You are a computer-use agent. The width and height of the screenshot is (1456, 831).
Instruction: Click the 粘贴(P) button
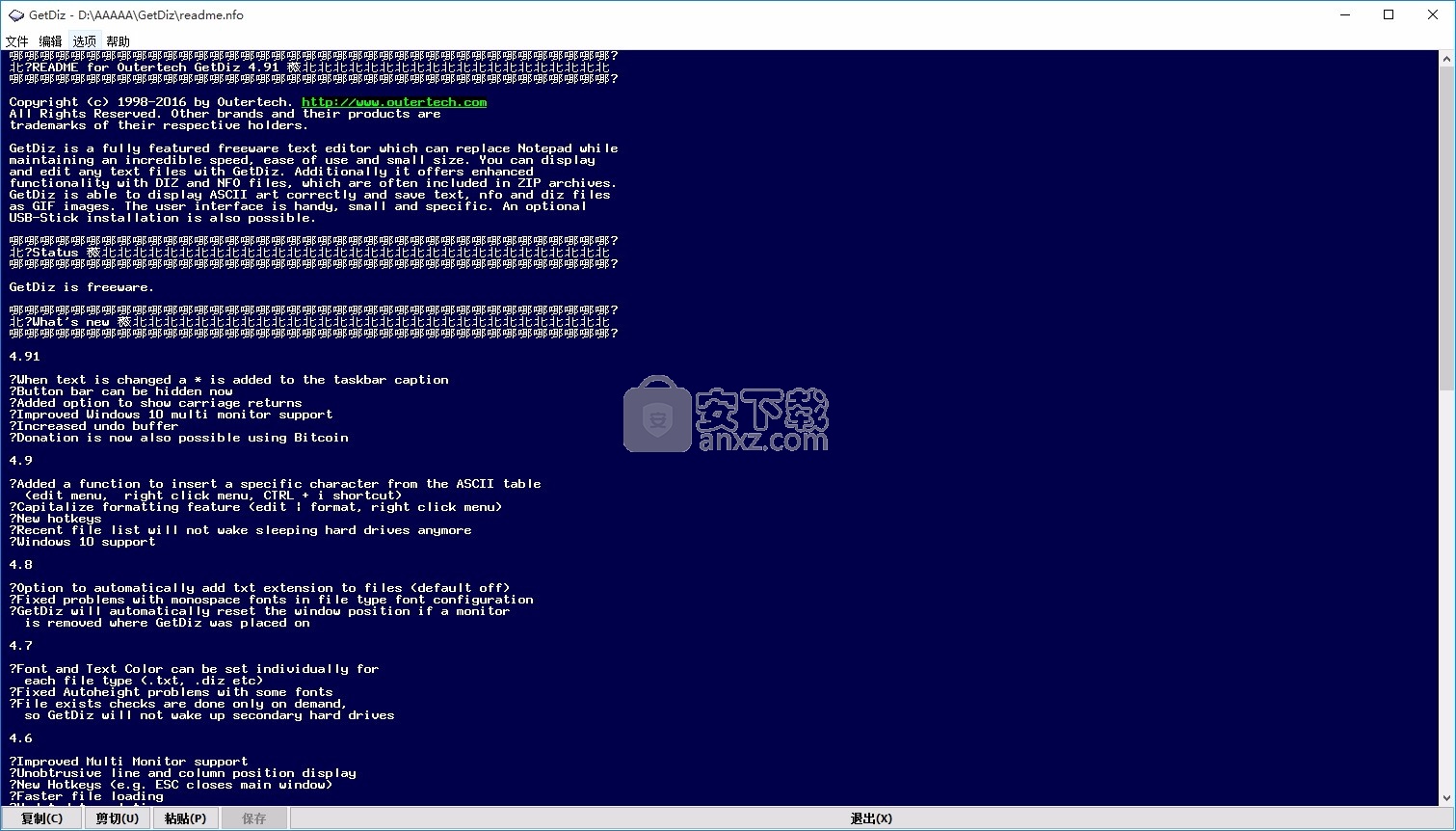pos(185,818)
